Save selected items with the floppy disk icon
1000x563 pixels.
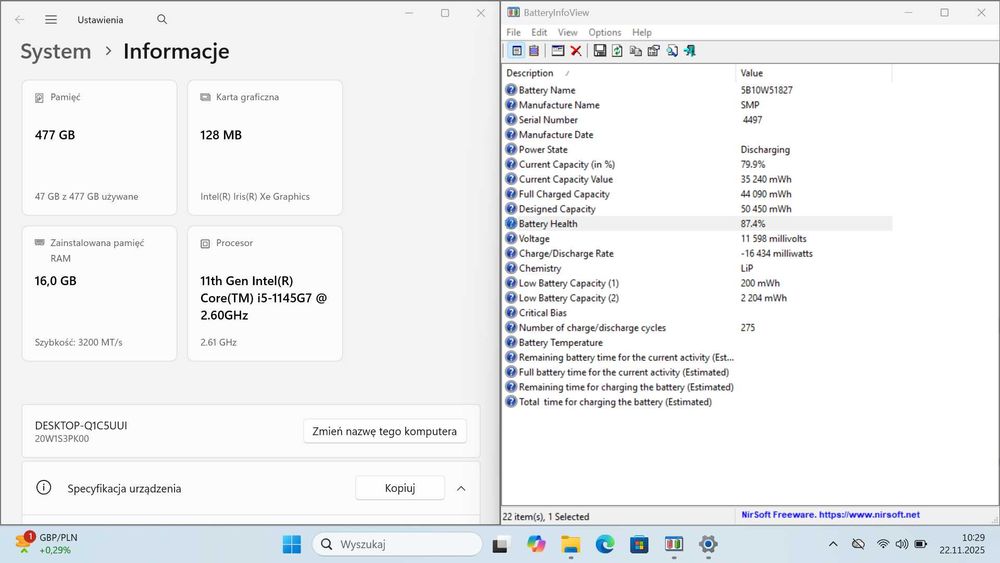[599, 51]
